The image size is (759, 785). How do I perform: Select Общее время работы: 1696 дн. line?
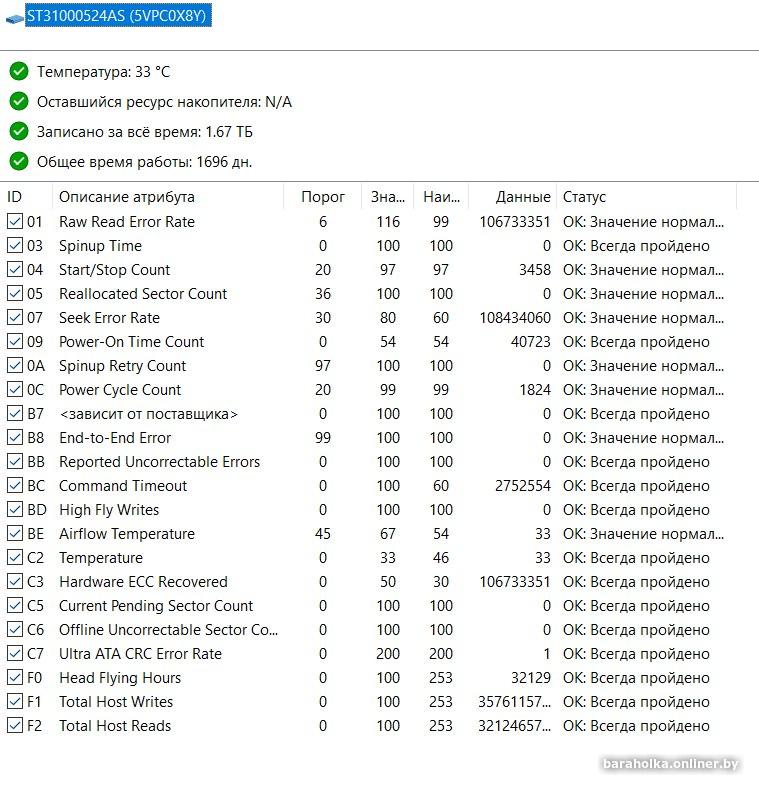tap(145, 162)
